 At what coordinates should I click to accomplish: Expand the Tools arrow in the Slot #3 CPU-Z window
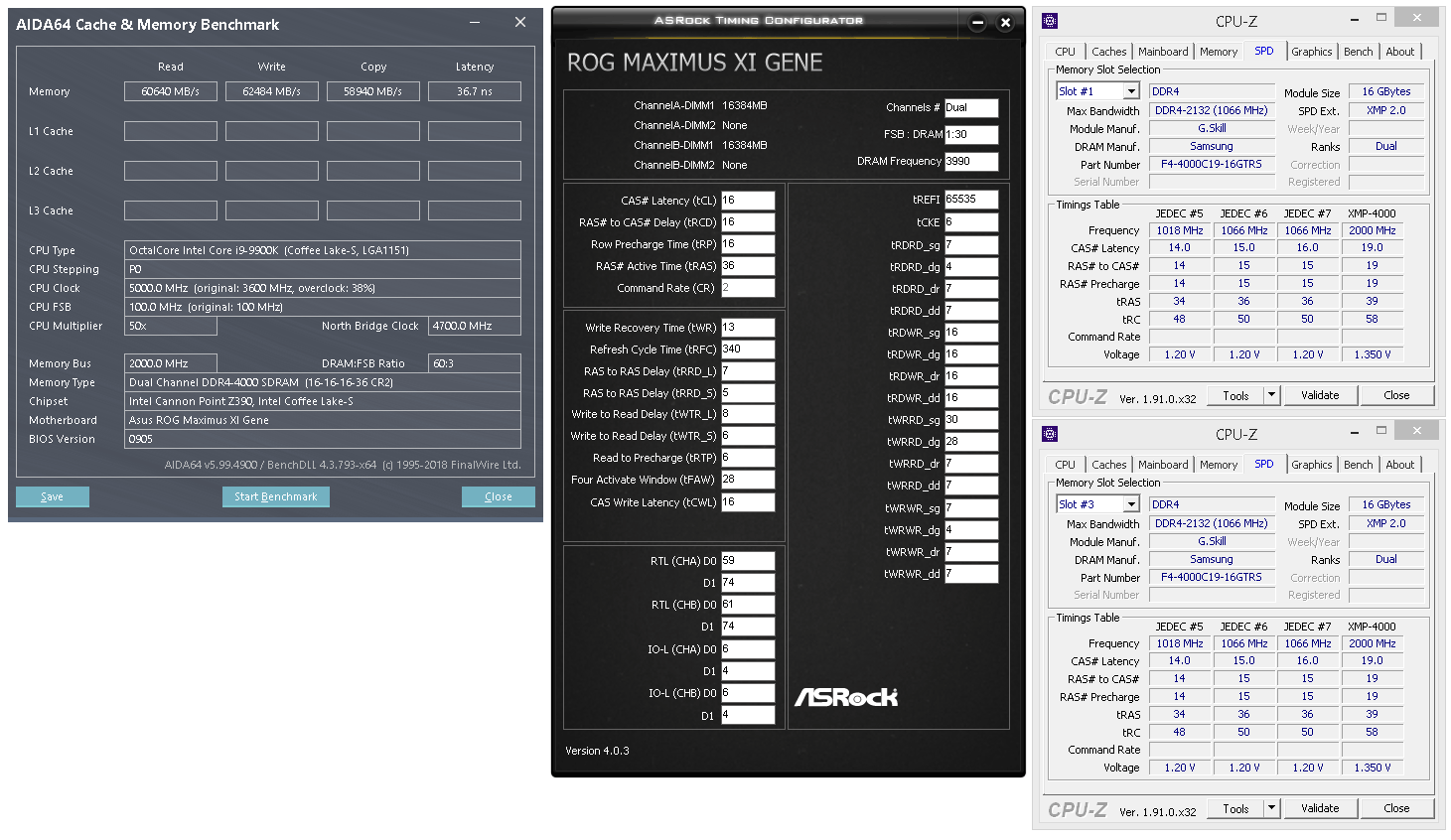[x=1271, y=808]
